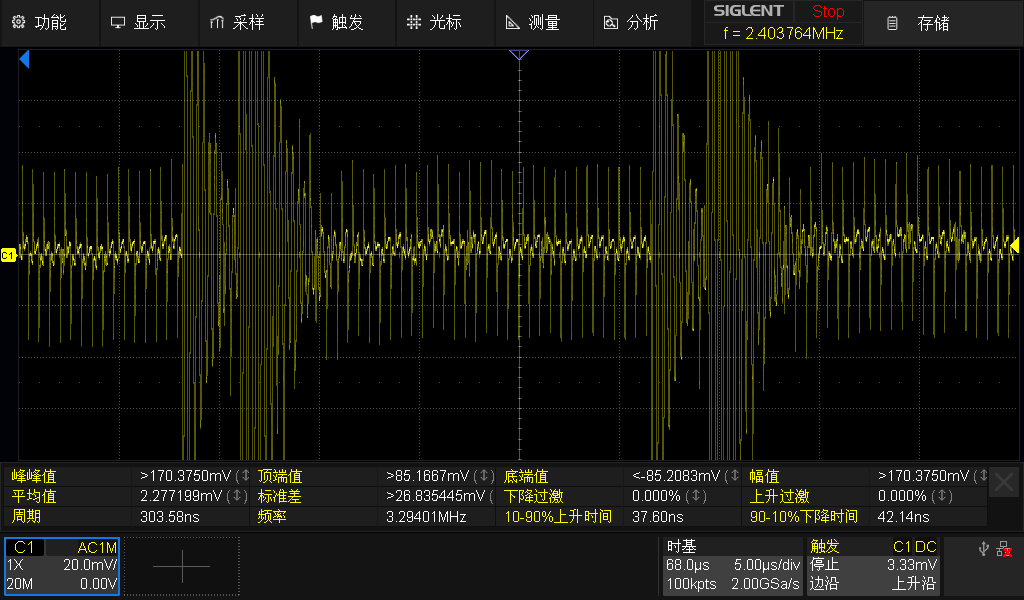Click the 1X probe attenuation value
The height and width of the screenshot is (600, 1024).
coord(16,565)
